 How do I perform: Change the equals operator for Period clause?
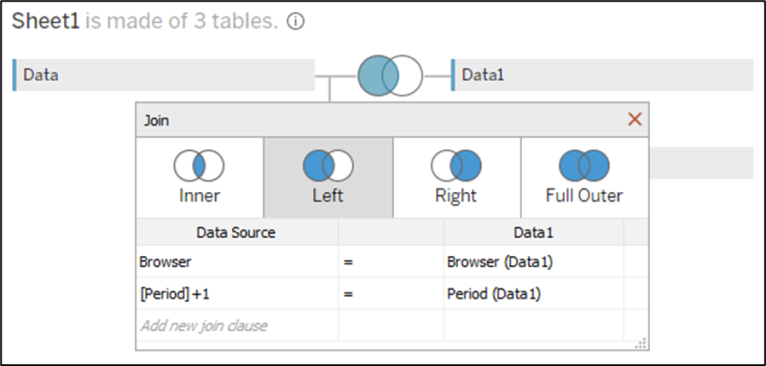click(x=391, y=294)
